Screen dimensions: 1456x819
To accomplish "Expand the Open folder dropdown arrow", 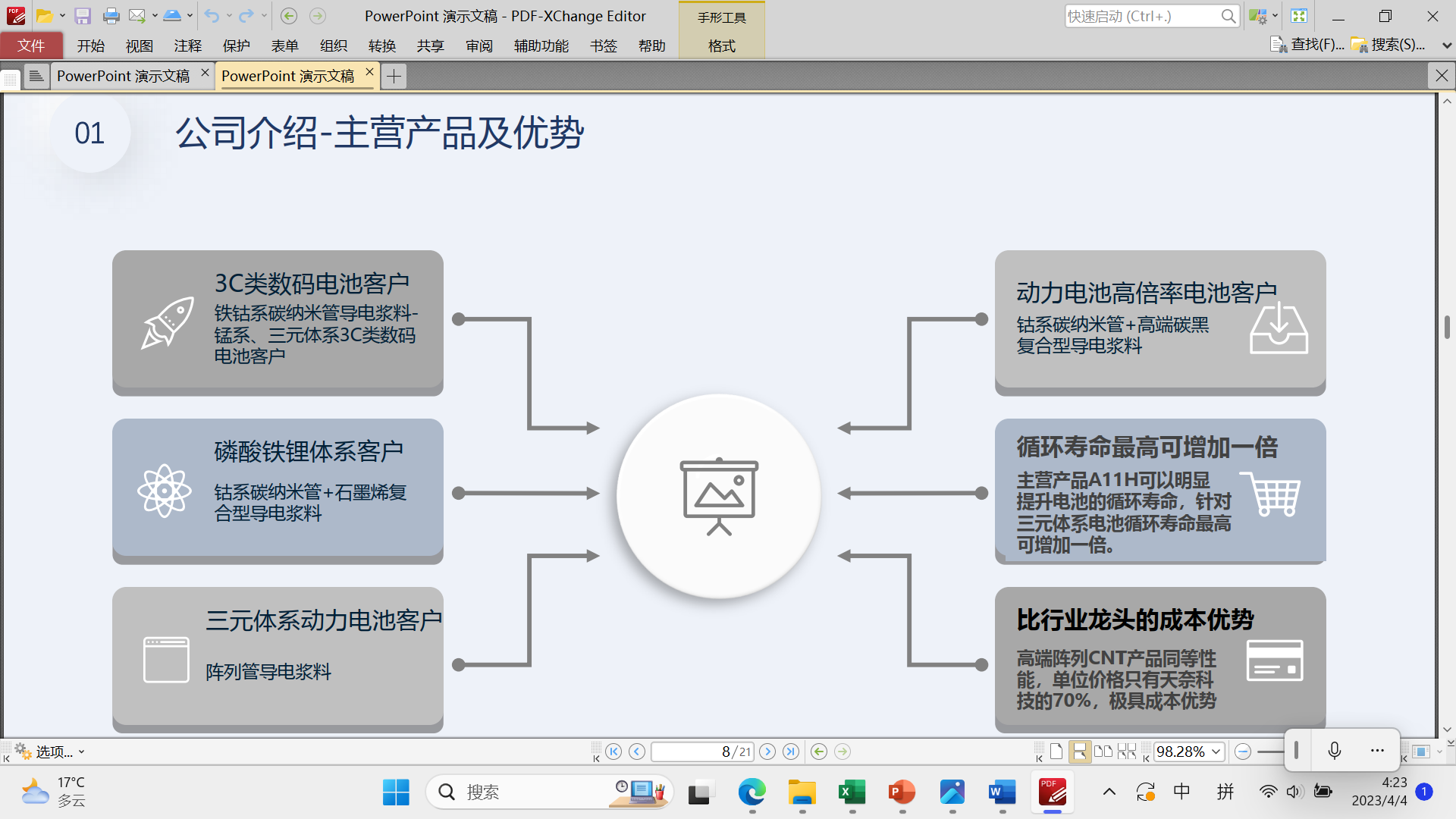I will click(x=63, y=16).
